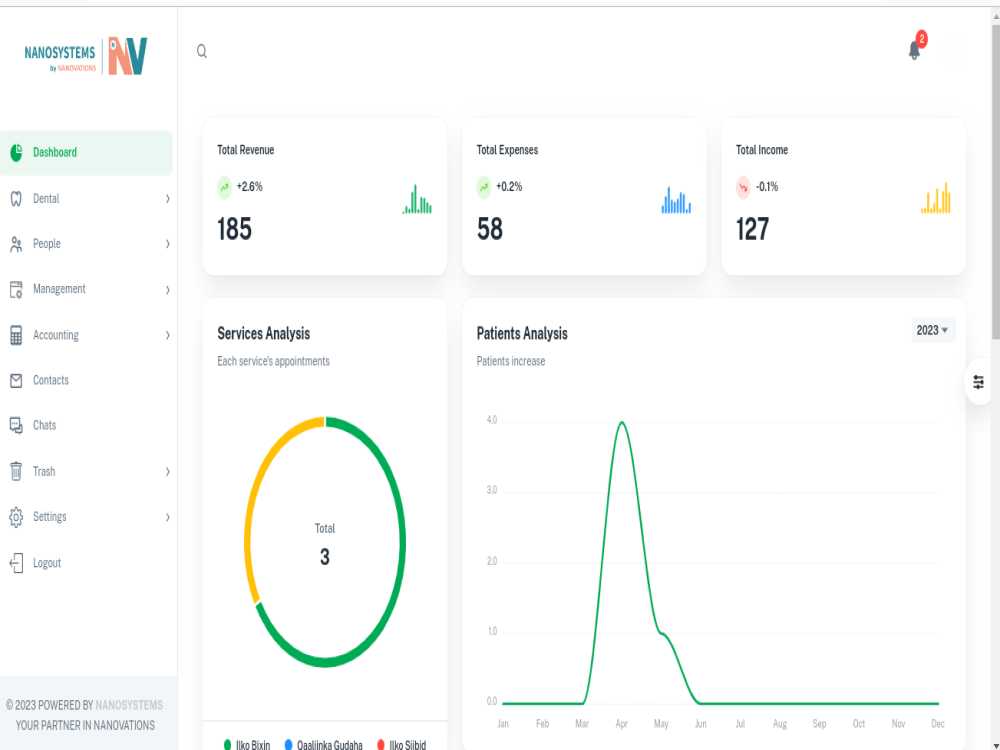Image resolution: width=1000 pixels, height=750 pixels.
Task: Click the -0.1% income change text
Action: [x=767, y=187]
